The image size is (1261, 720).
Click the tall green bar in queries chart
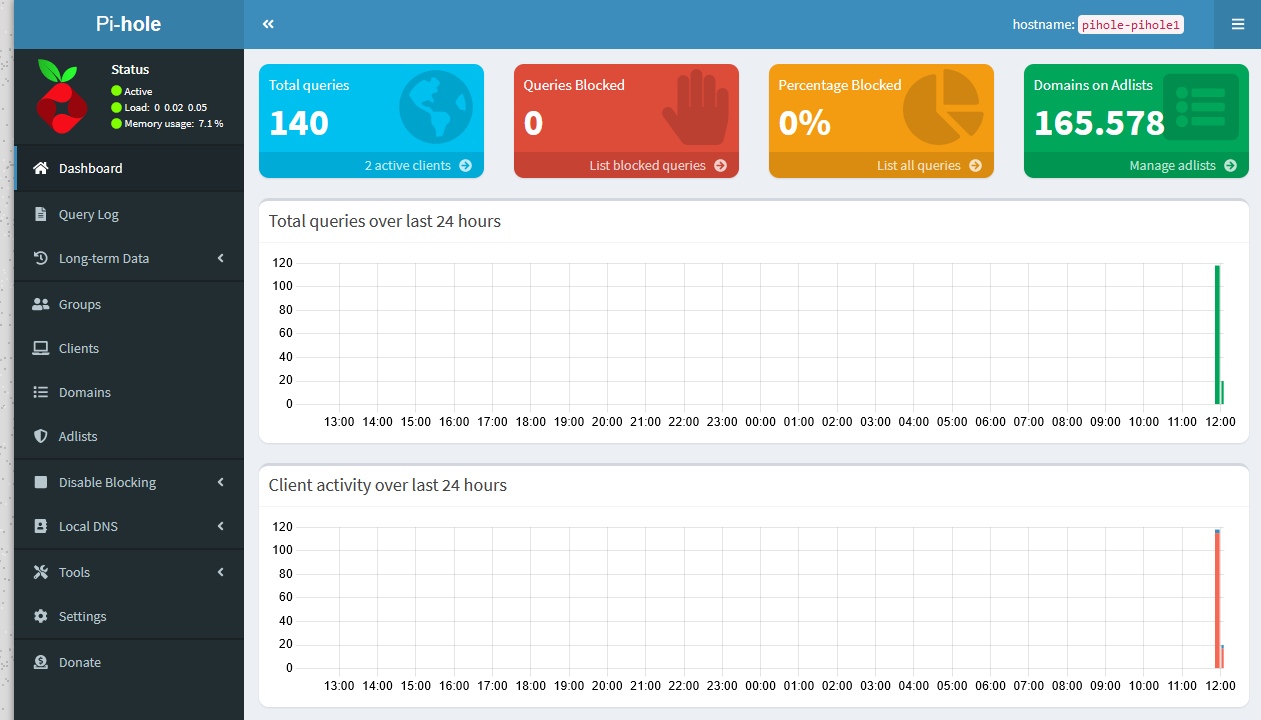1217,335
